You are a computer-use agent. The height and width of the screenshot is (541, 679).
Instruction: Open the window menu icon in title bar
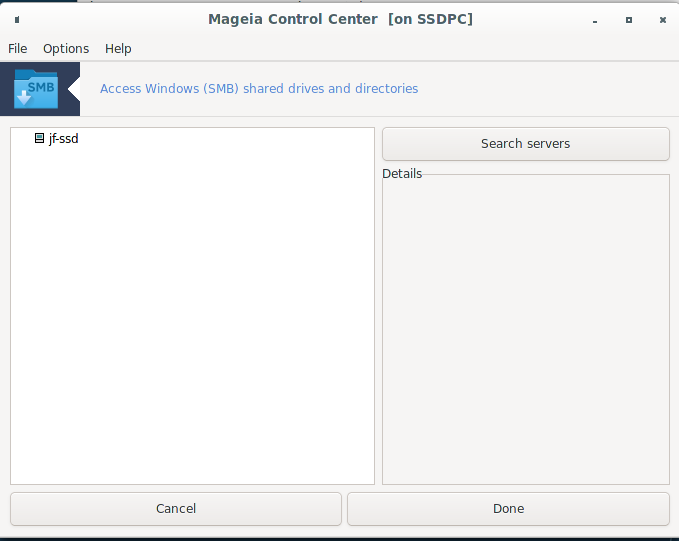pos(17,19)
